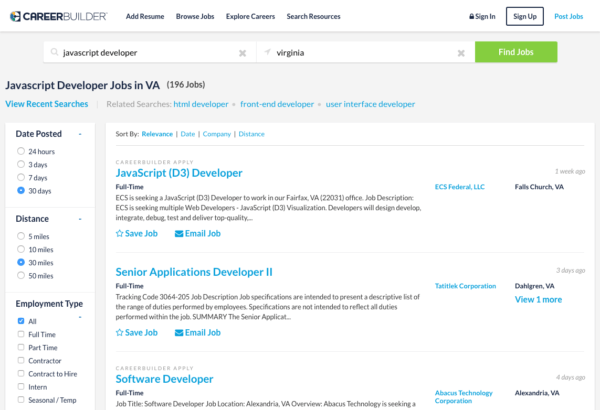Clear the virginia location field

pyautogui.click(x=461, y=53)
